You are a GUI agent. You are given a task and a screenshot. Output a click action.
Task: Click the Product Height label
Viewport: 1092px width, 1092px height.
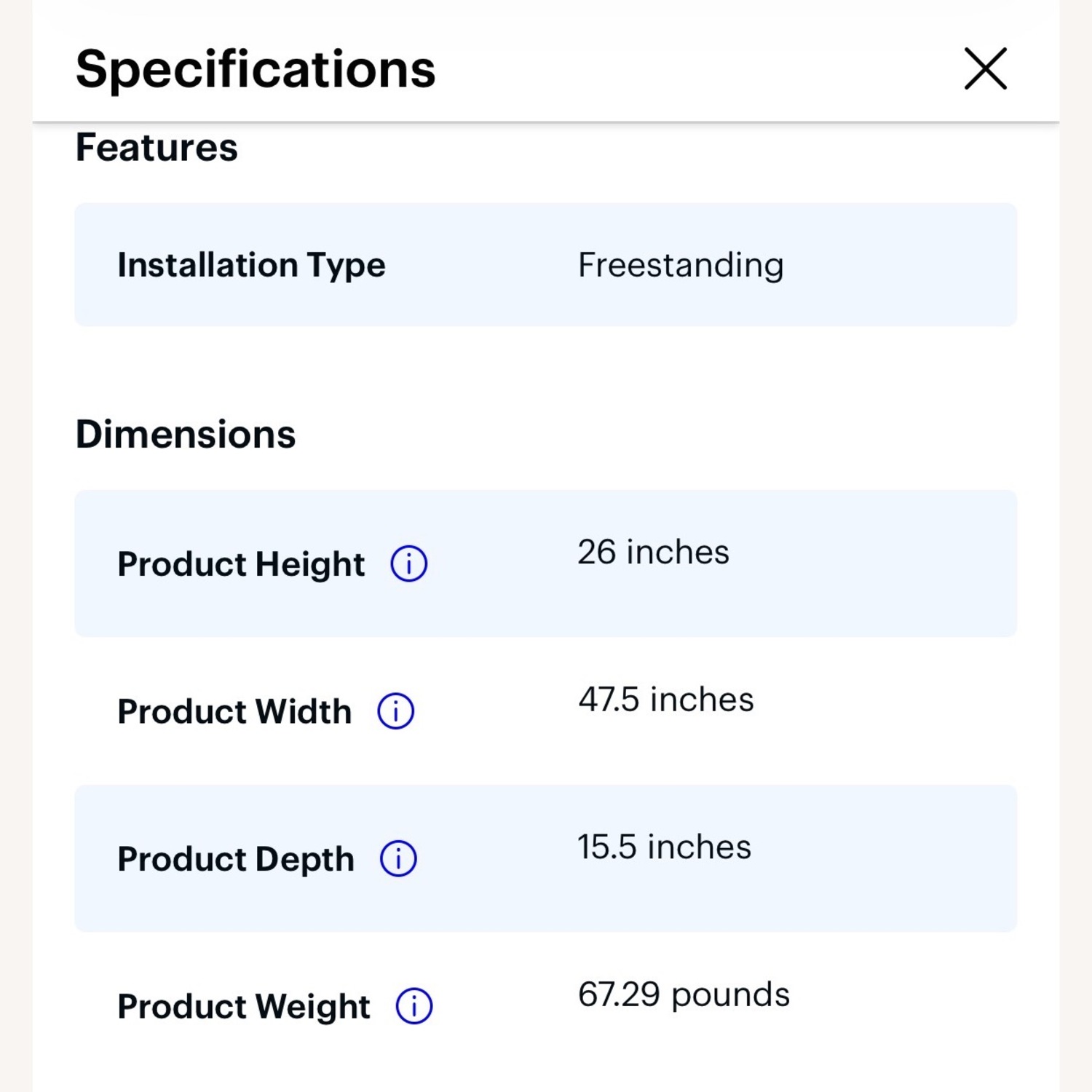[241, 564]
